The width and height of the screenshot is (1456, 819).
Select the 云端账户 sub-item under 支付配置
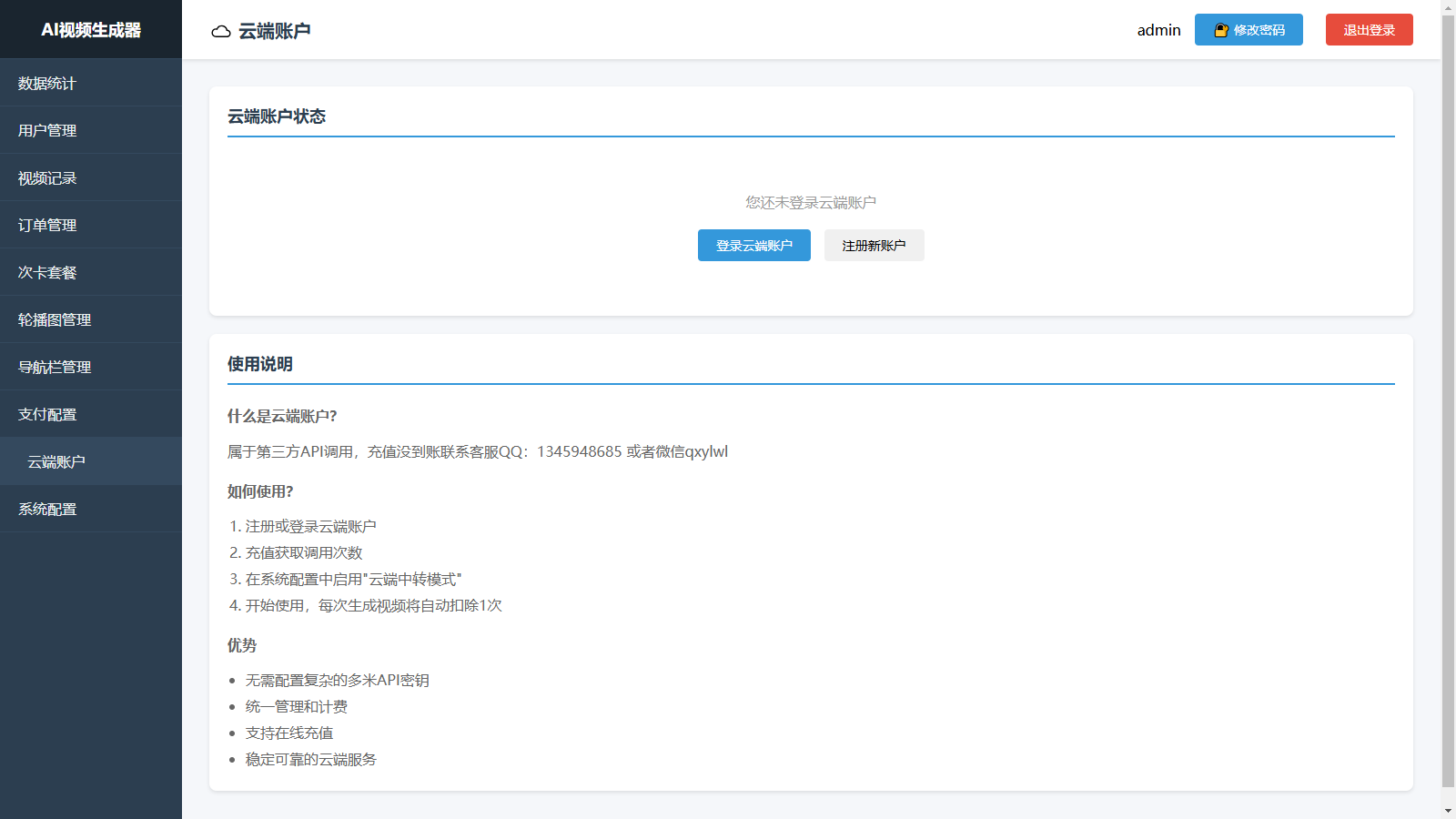[56, 461]
